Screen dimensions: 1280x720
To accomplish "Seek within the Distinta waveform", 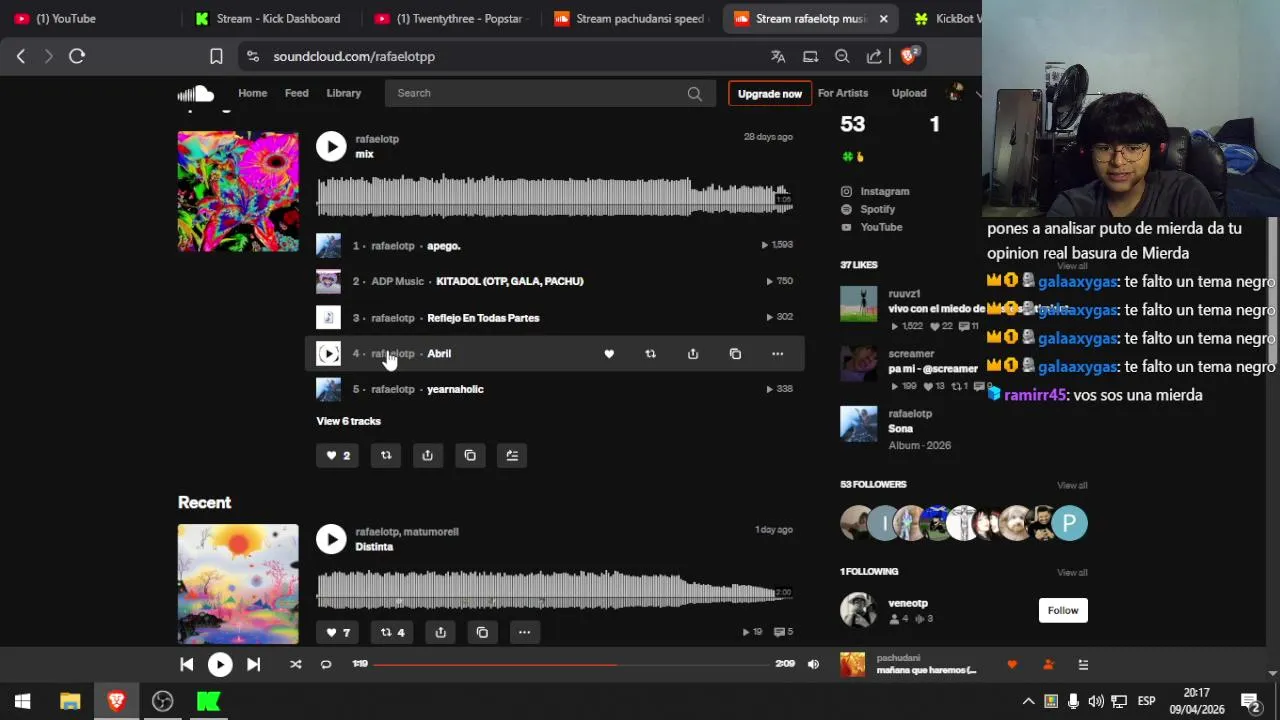I will (555, 589).
